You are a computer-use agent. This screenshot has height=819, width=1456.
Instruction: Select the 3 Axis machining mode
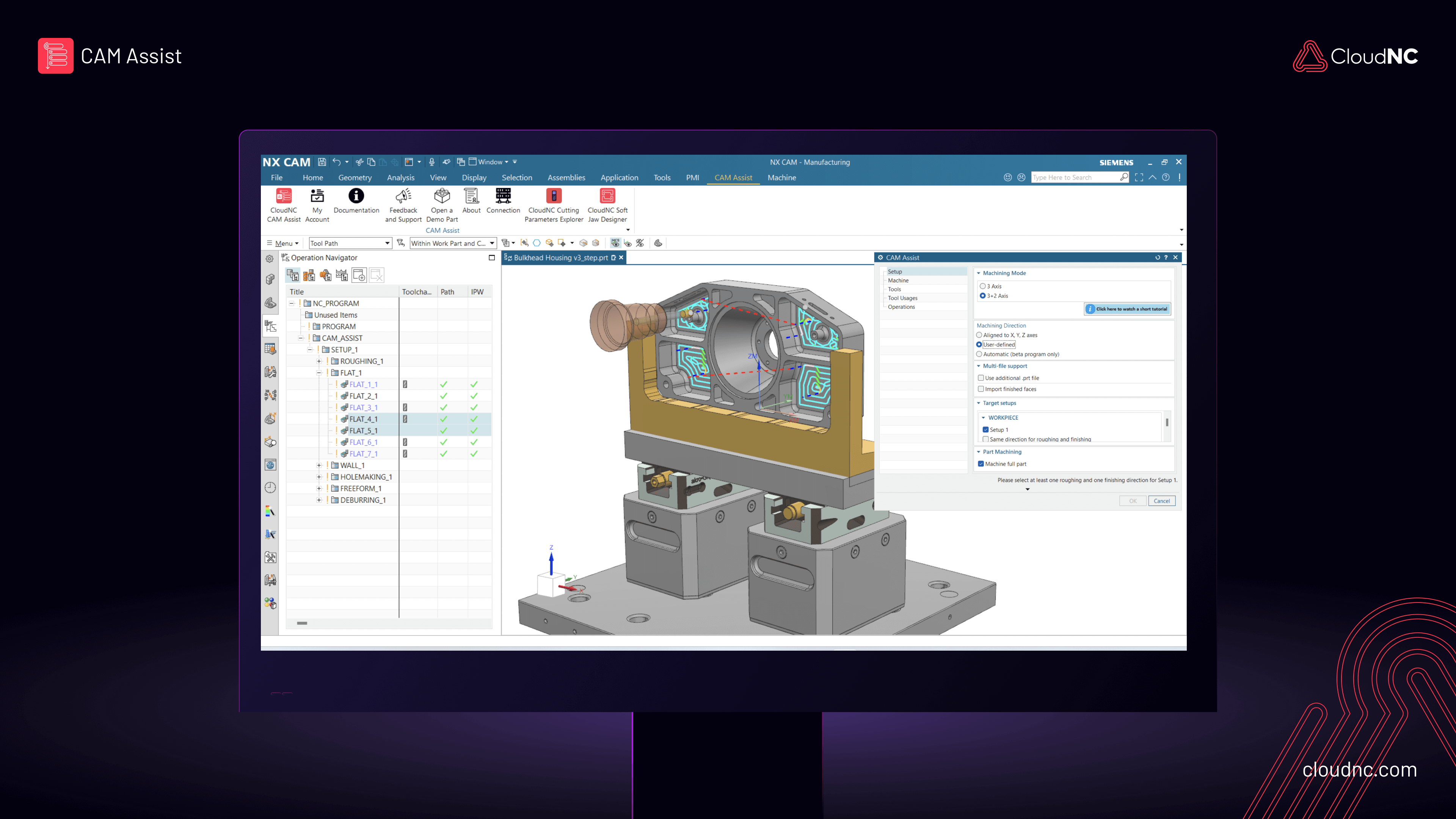(982, 286)
